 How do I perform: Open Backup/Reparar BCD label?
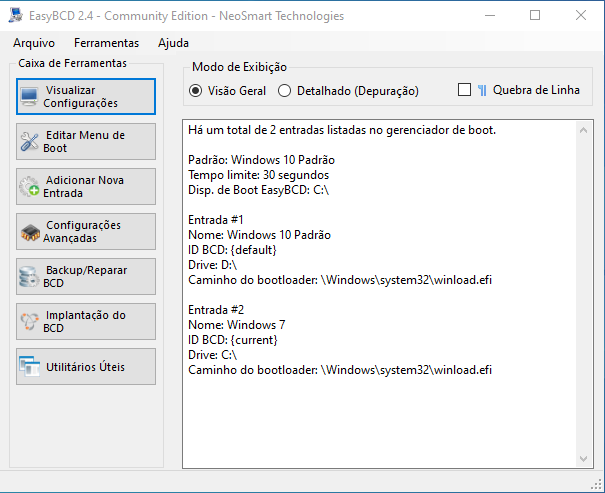coord(85,277)
